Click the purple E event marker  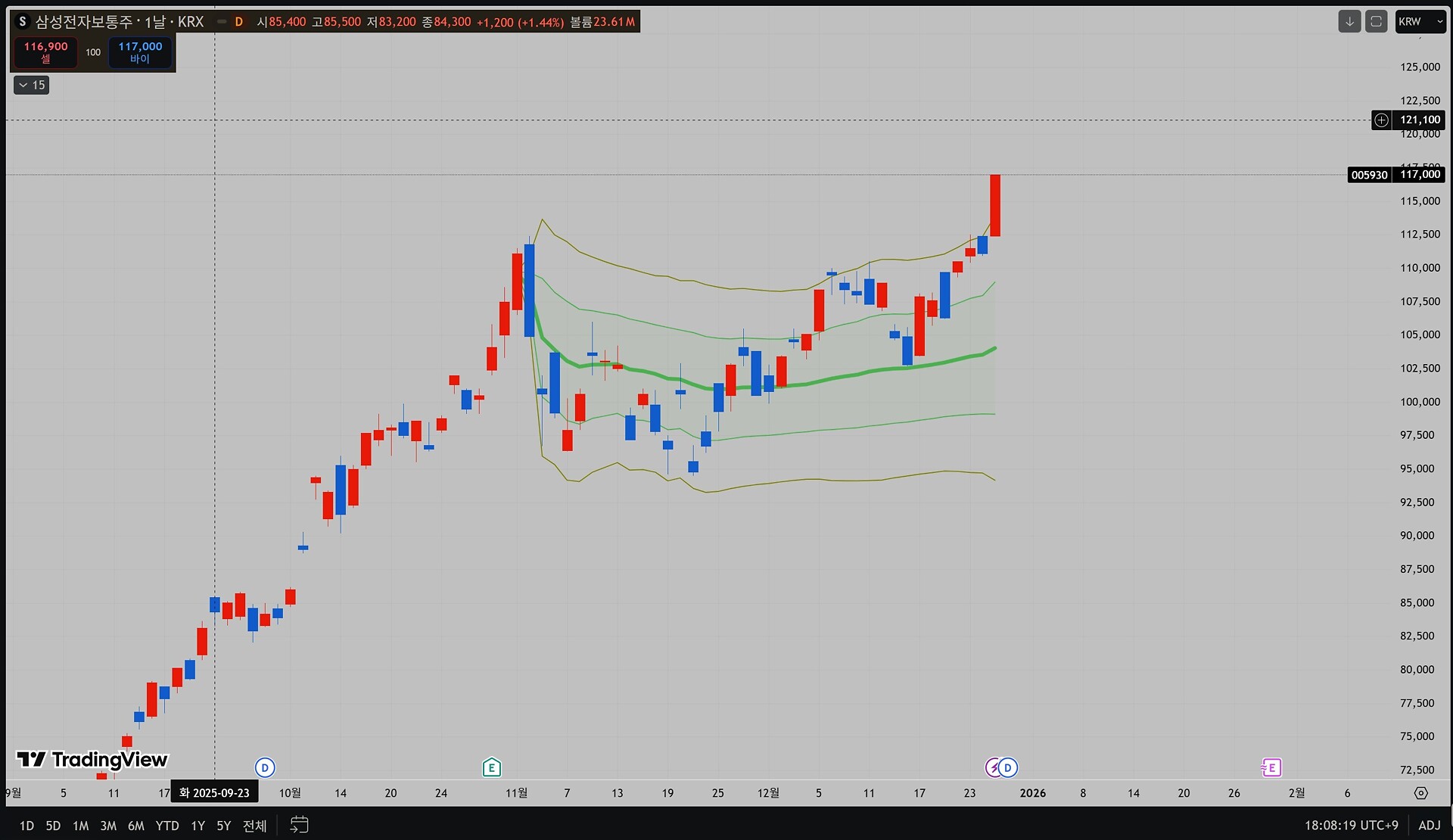1271,768
